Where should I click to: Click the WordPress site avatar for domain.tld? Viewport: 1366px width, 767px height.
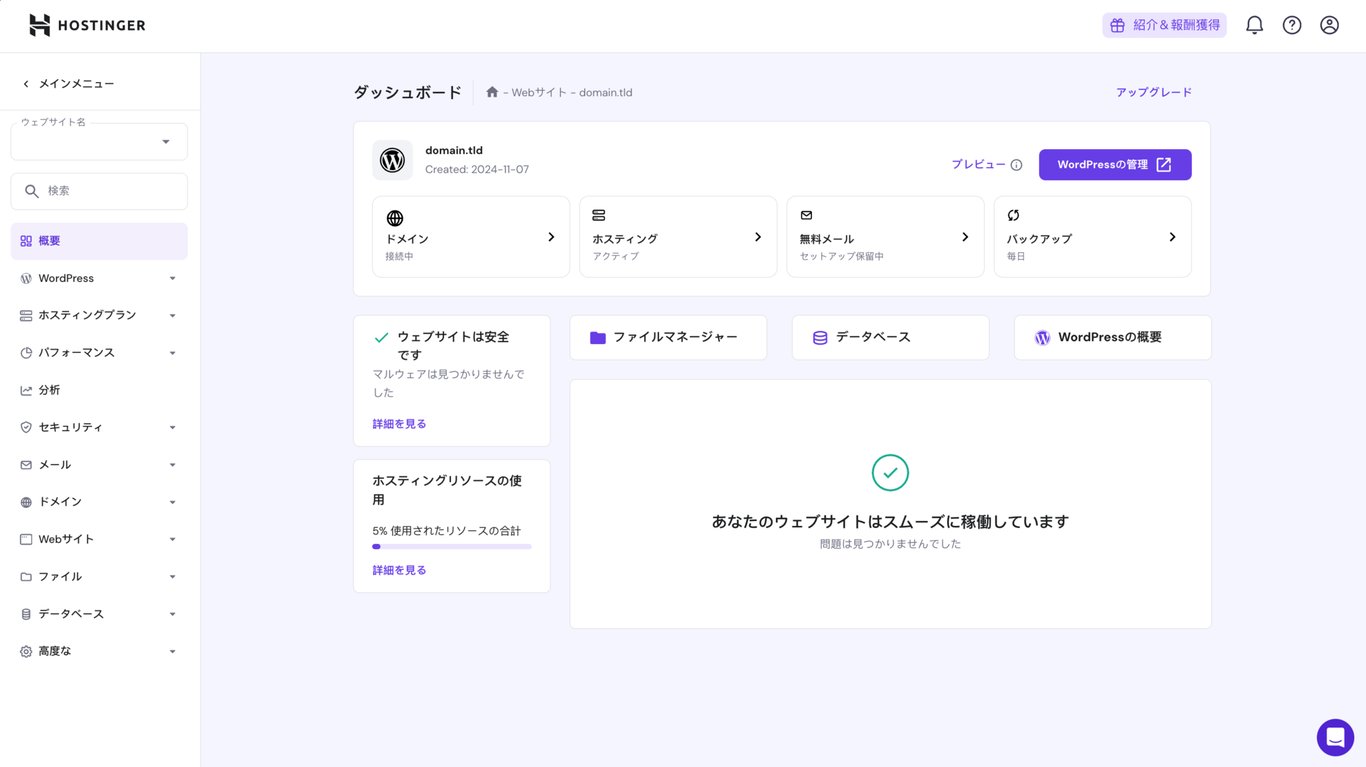pyautogui.click(x=392, y=160)
